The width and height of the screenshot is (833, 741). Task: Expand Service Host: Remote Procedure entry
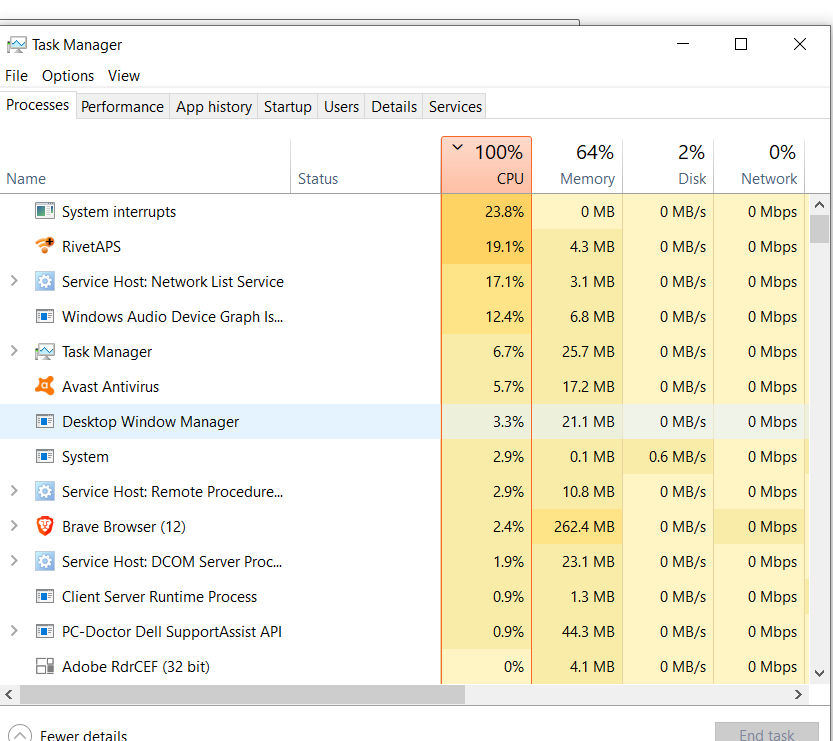13,491
